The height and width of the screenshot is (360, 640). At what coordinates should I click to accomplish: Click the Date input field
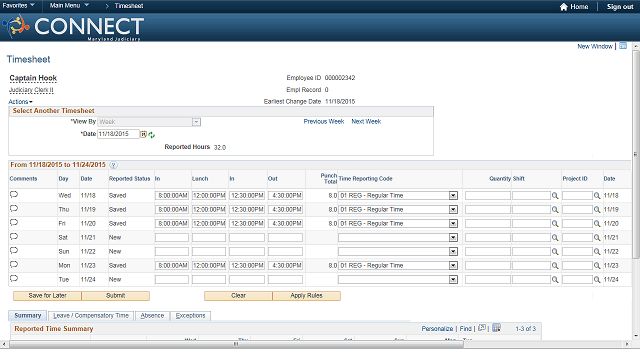tap(118, 134)
